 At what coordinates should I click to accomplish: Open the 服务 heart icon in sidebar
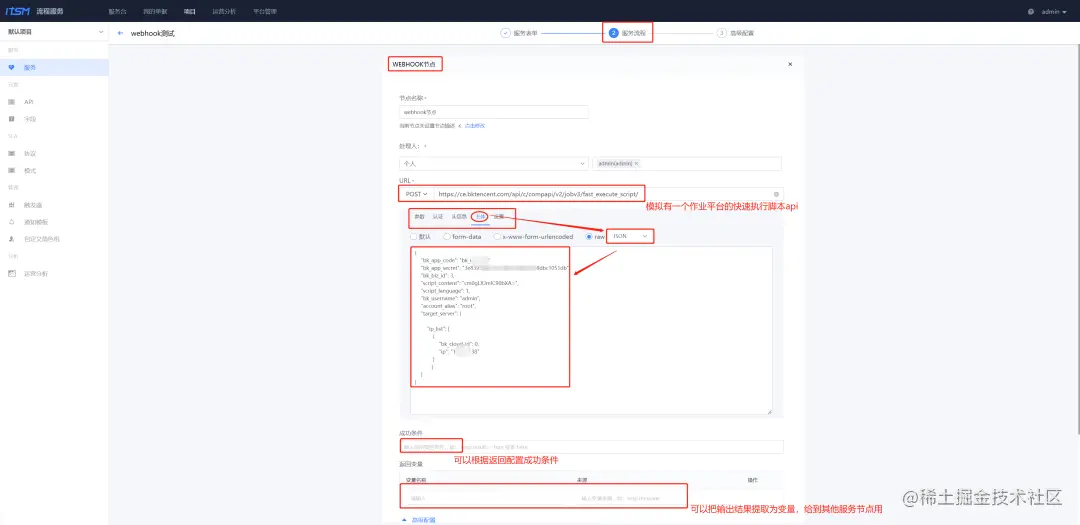coord(12,68)
